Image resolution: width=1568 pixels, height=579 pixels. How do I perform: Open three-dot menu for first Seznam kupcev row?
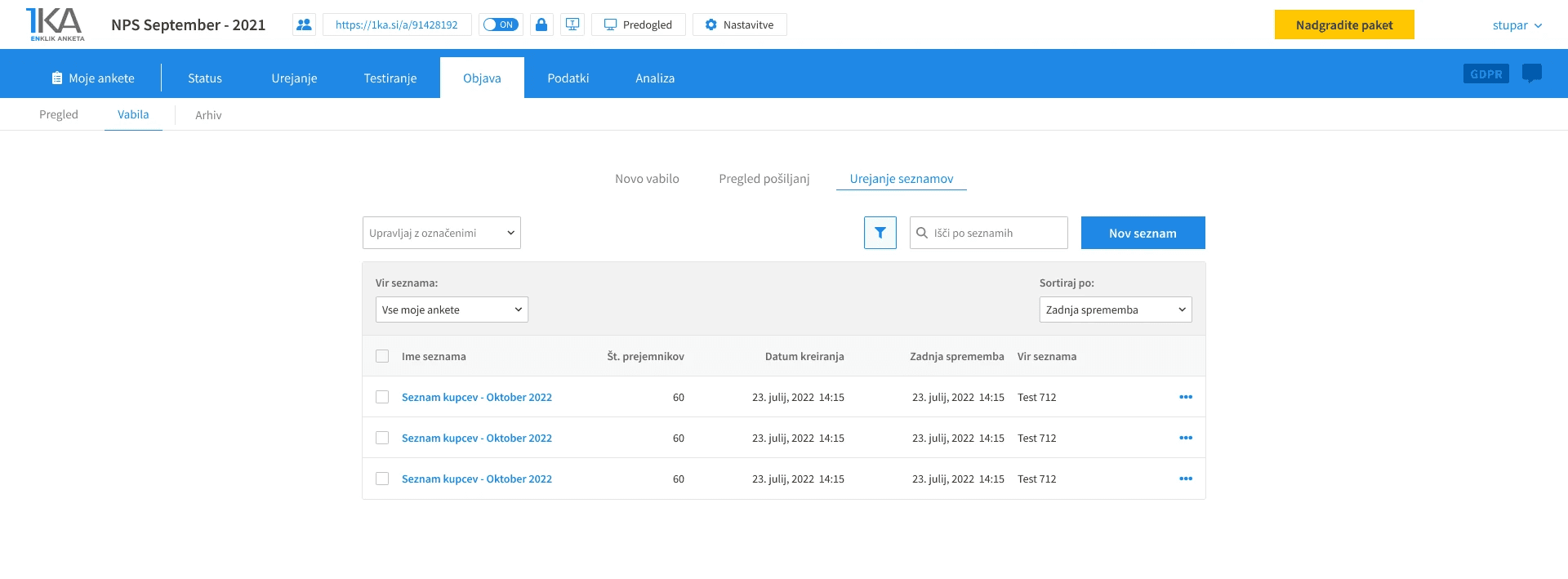click(x=1186, y=397)
